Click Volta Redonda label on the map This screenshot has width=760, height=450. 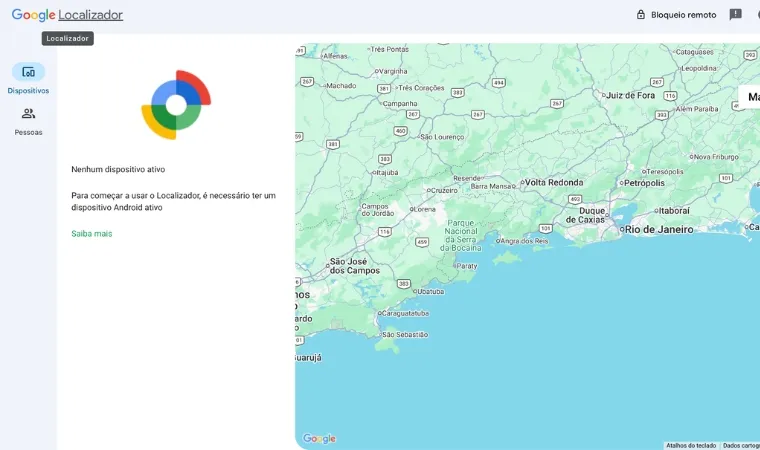tap(554, 182)
